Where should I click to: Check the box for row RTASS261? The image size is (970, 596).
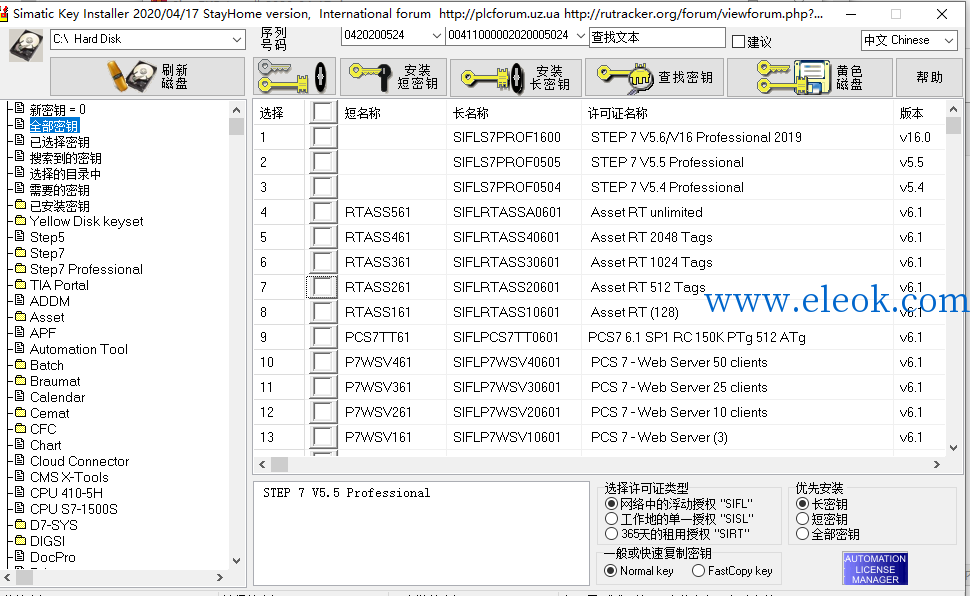click(x=323, y=287)
